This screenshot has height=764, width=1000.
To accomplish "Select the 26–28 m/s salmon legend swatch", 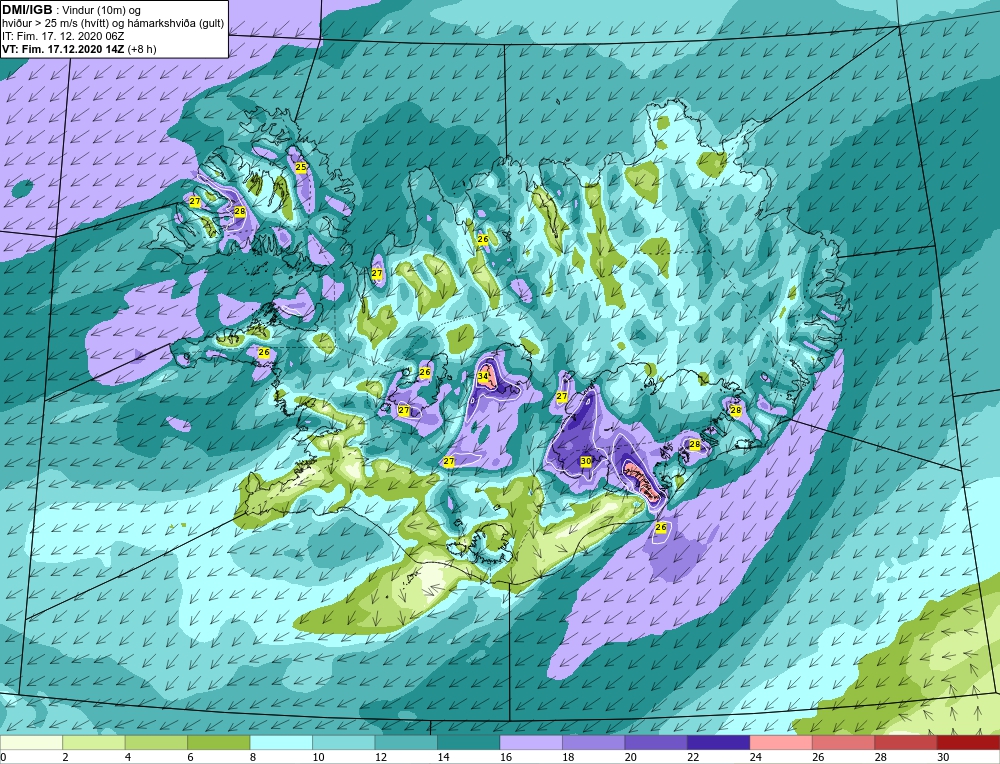I will click(x=844, y=743).
